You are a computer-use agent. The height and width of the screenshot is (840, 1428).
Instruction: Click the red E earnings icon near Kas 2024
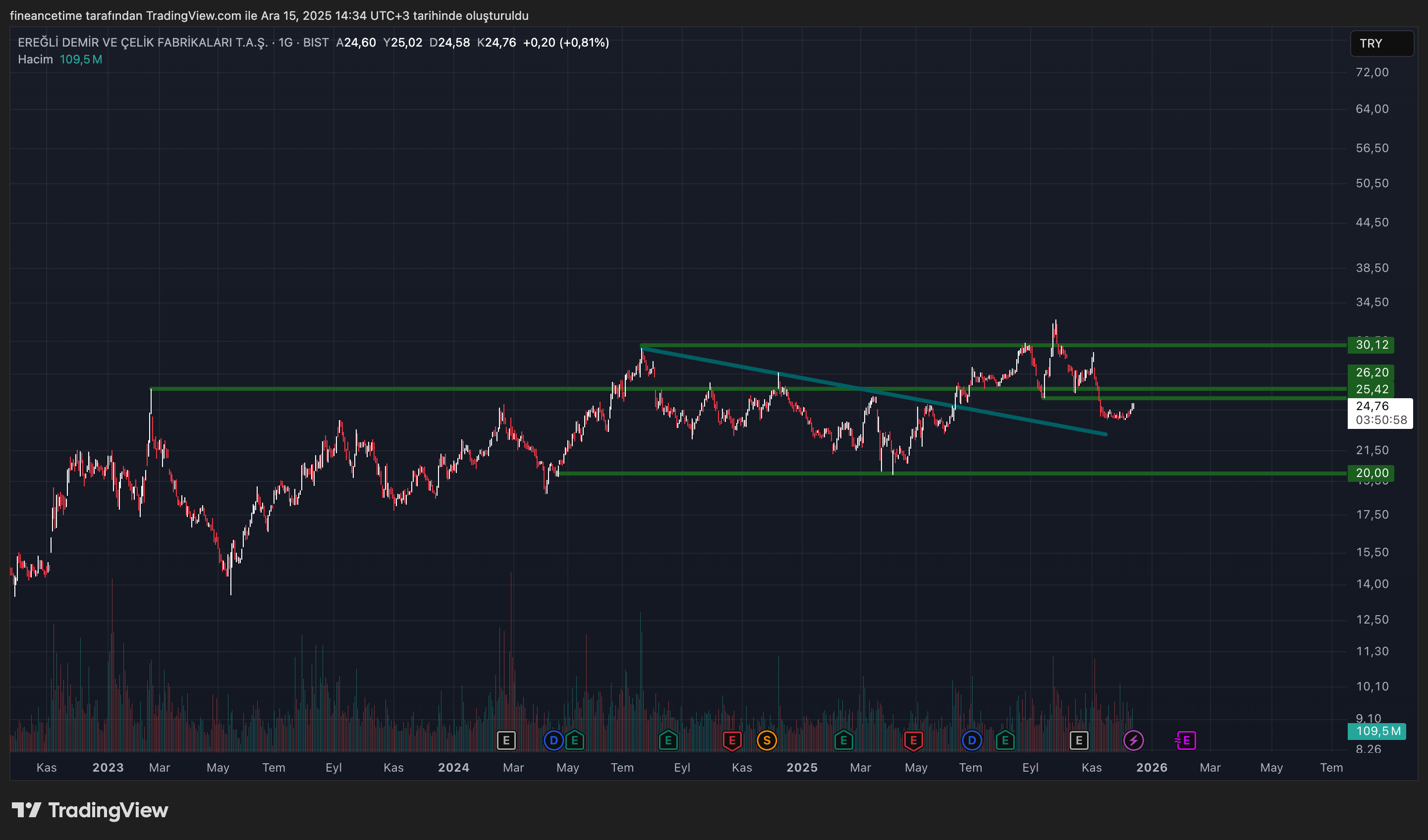click(x=731, y=740)
